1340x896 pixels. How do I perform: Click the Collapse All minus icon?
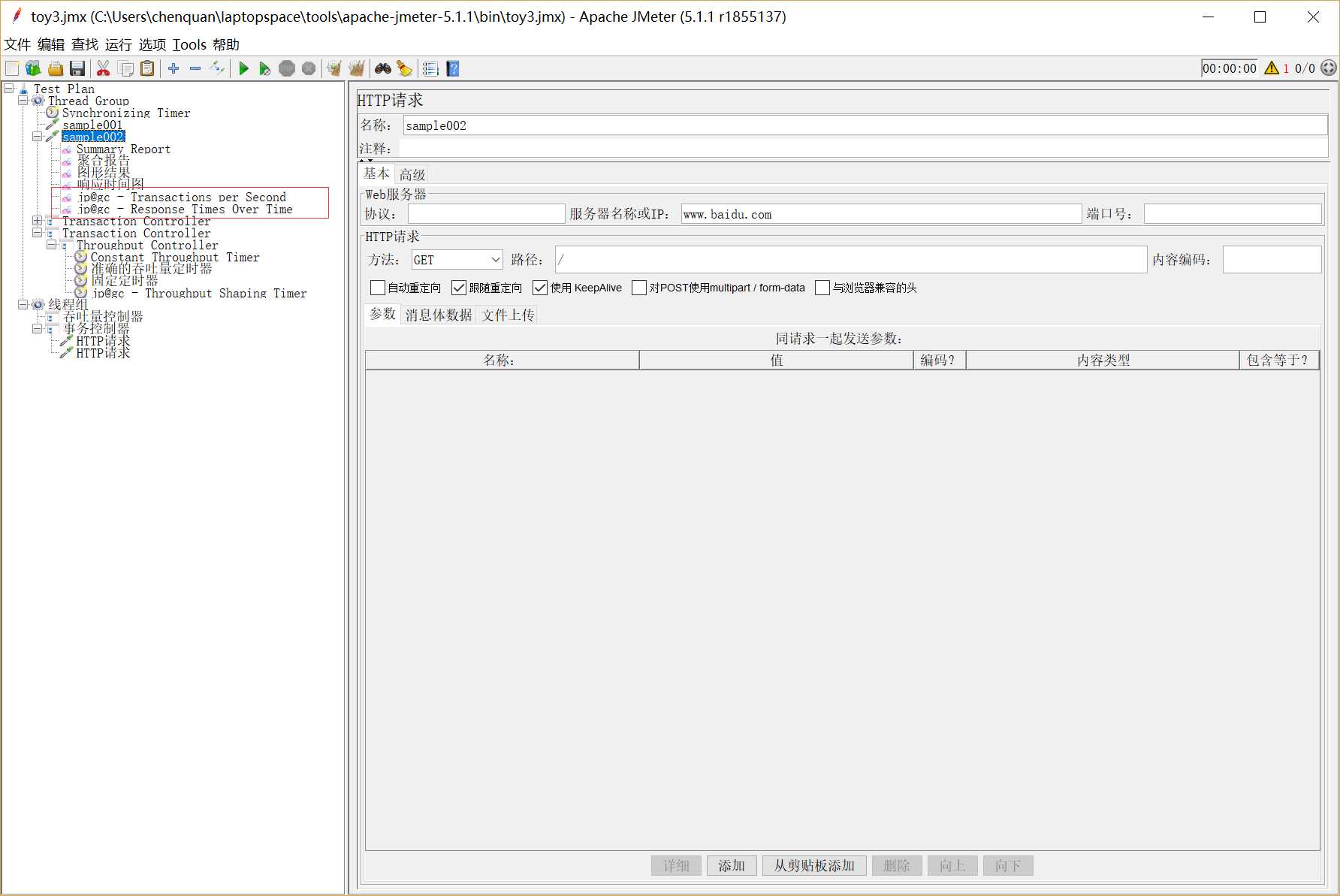tap(195, 68)
